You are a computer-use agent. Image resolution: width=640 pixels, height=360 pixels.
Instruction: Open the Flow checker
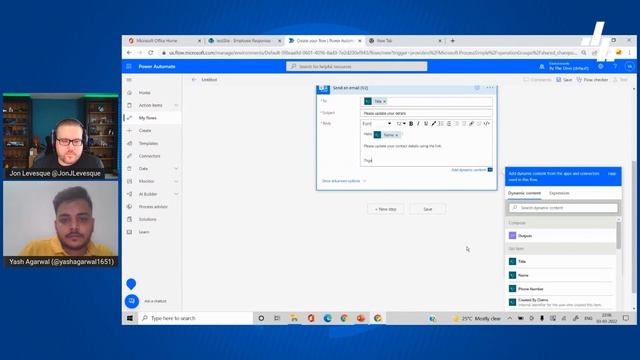click(x=592, y=80)
